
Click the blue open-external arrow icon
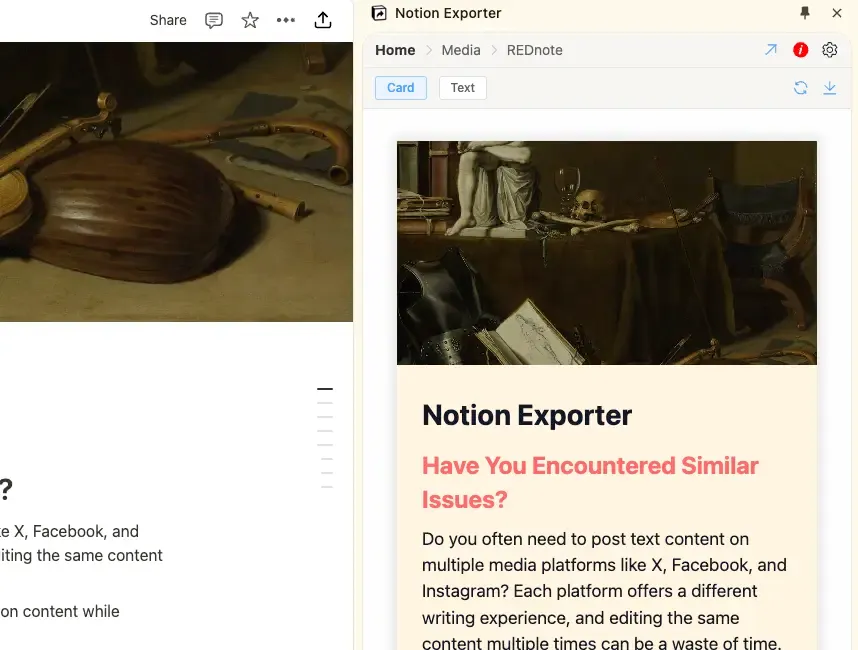(771, 50)
